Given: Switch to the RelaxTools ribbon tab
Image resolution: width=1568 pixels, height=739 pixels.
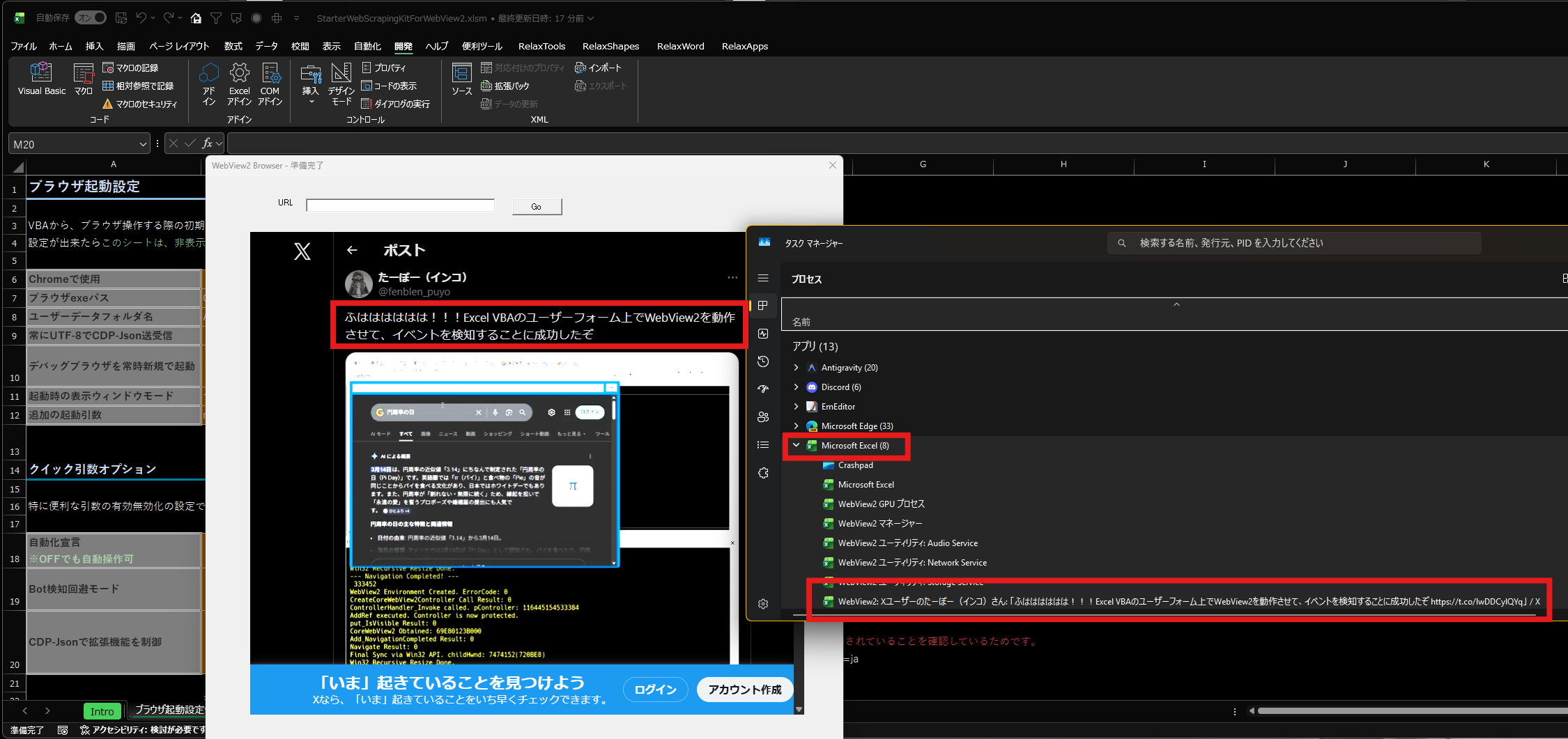Looking at the screenshot, I should 541,46.
